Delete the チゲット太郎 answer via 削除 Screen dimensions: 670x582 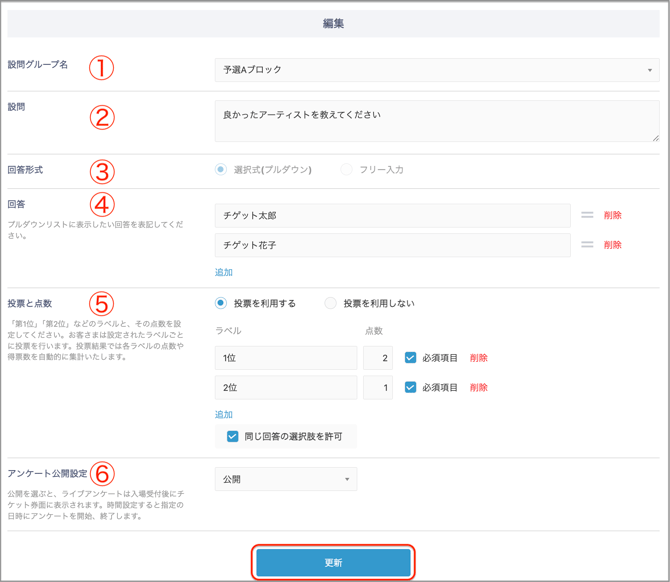point(612,215)
